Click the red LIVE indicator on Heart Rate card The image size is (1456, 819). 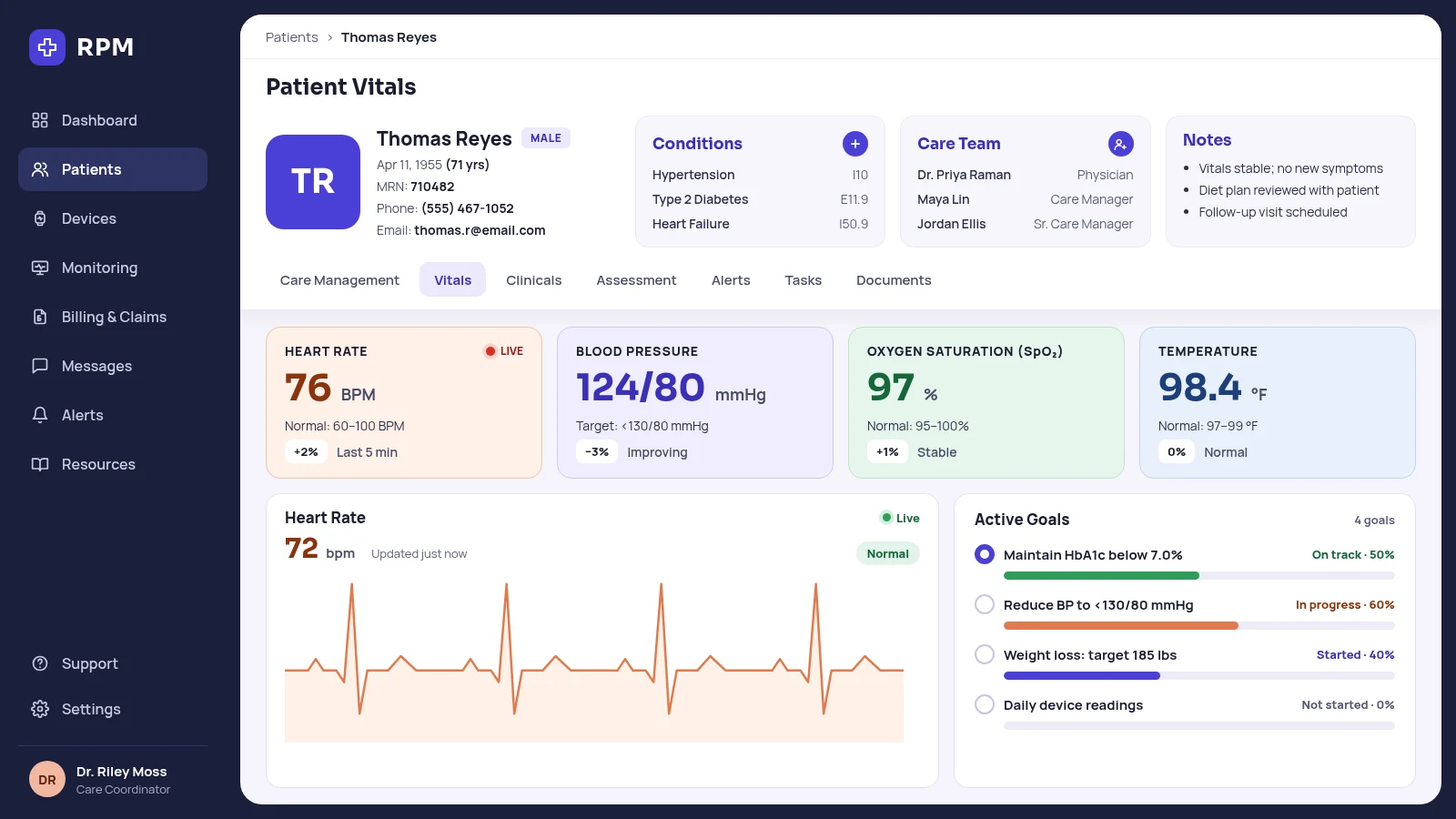point(504,351)
